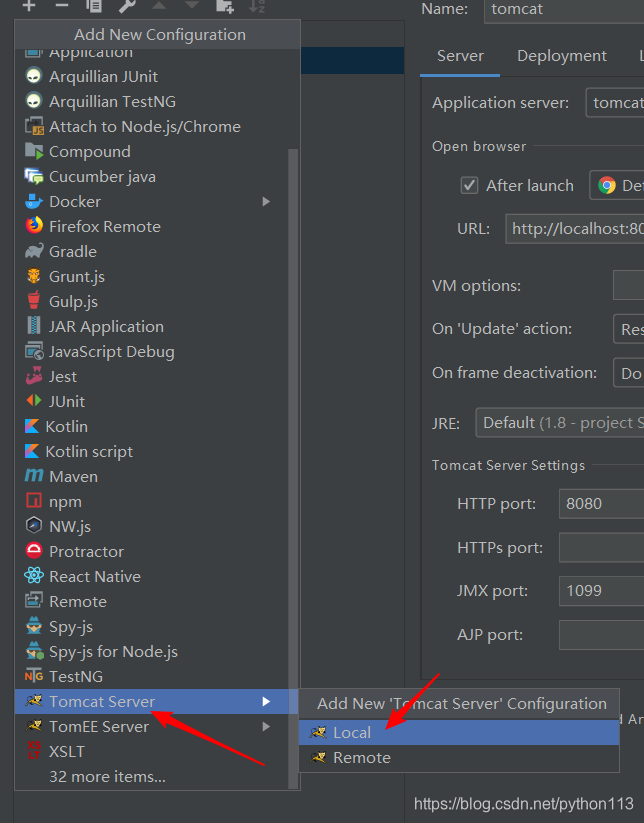Show 32 more items in list
Screen dimensions: 644x823
(108, 776)
